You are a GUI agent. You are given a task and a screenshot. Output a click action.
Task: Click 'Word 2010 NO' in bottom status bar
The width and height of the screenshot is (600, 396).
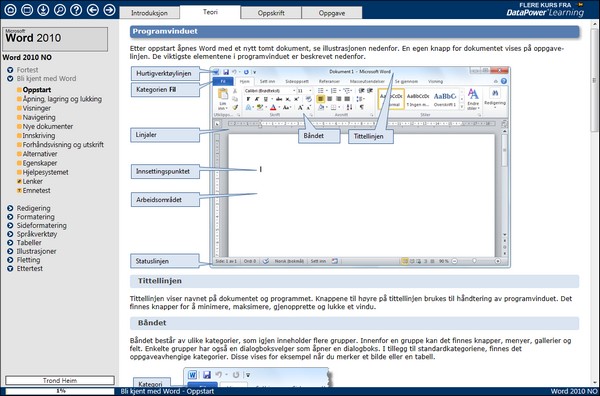point(574,391)
